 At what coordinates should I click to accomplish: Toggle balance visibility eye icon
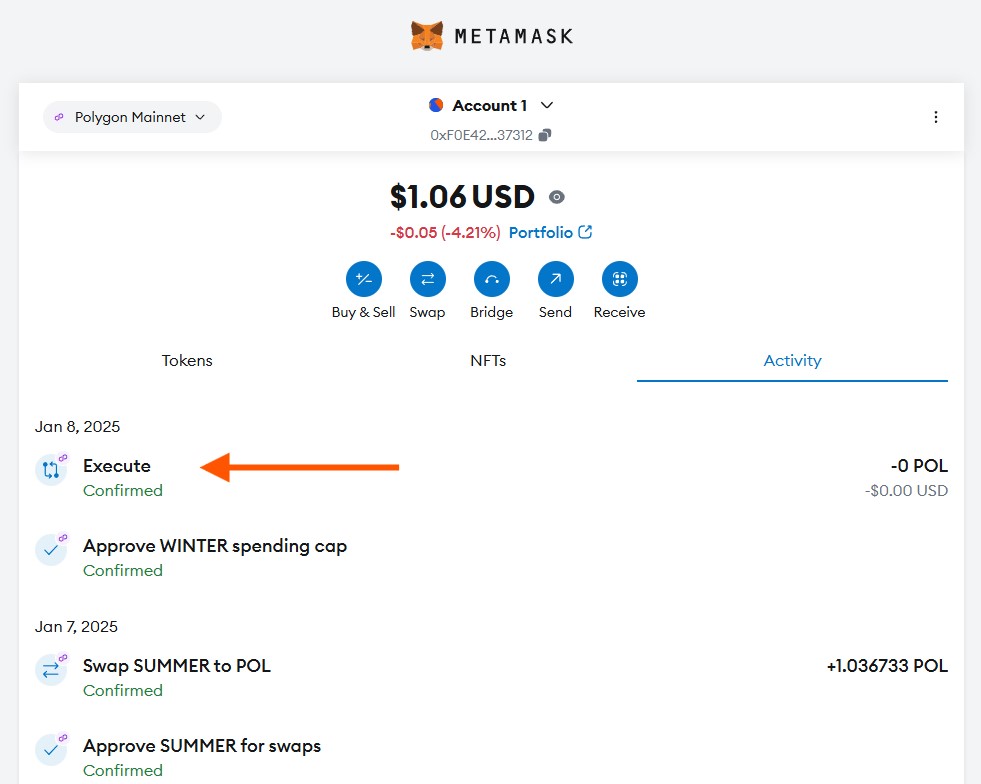click(557, 197)
